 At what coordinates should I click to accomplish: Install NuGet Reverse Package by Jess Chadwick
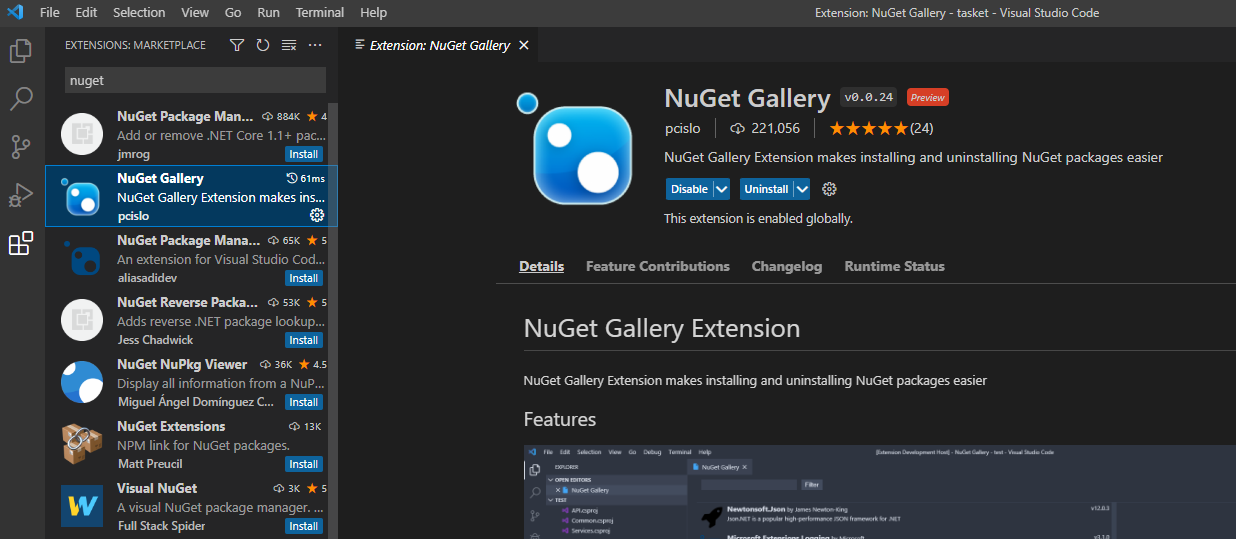click(x=304, y=340)
